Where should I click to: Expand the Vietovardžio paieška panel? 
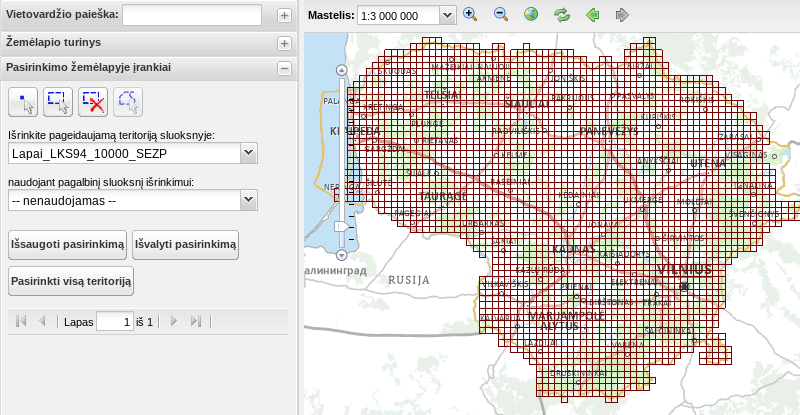tap(284, 16)
